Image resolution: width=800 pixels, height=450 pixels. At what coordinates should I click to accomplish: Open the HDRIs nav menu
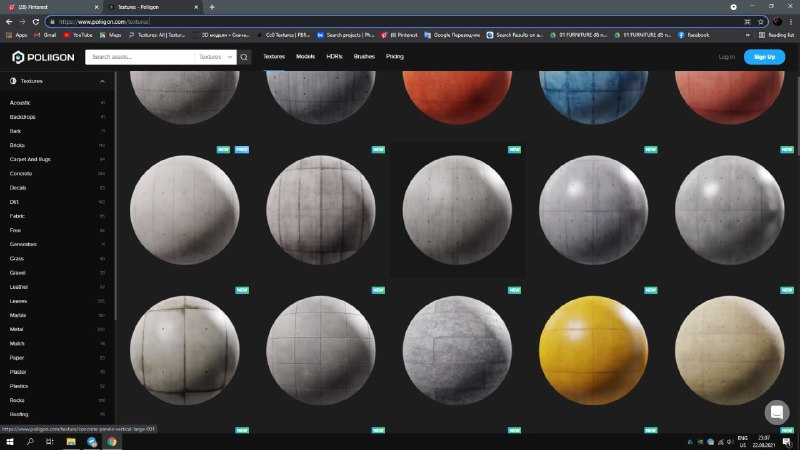(334, 57)
